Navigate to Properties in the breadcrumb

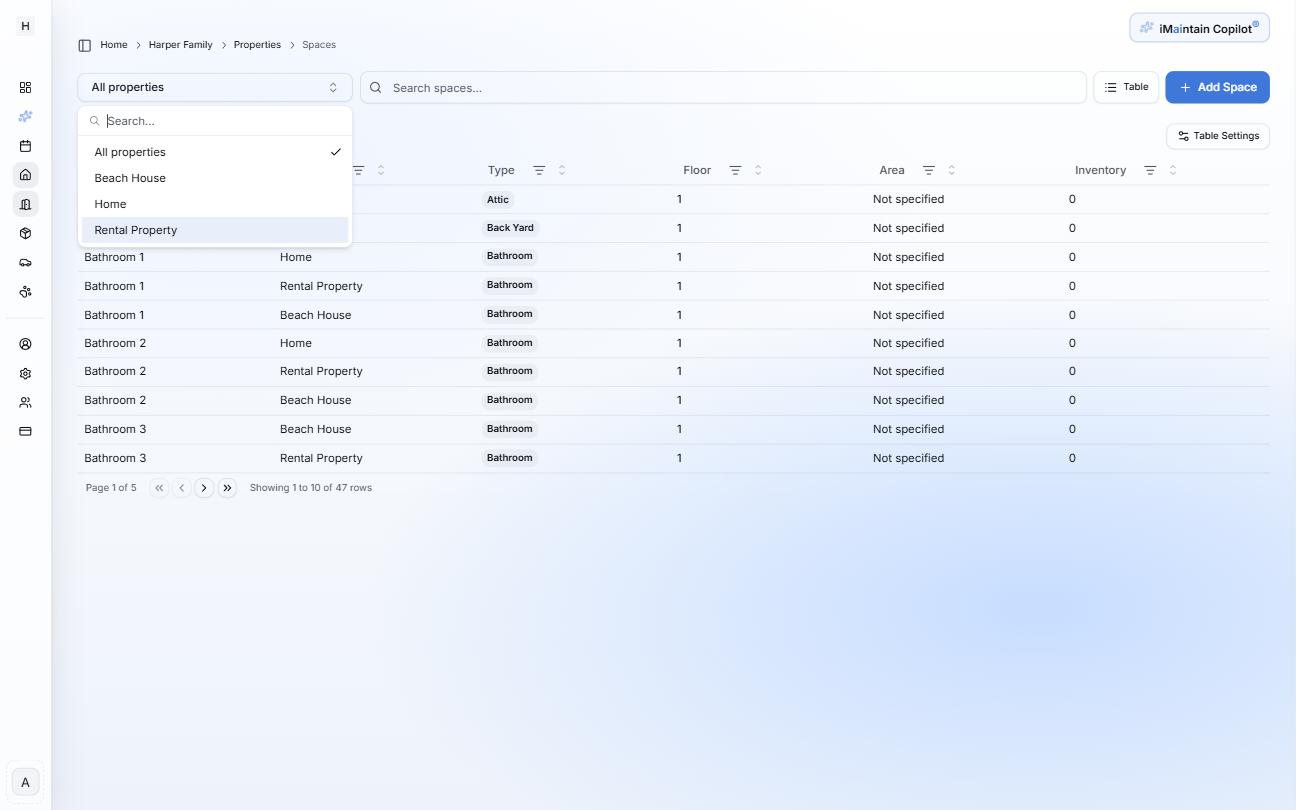257,44
